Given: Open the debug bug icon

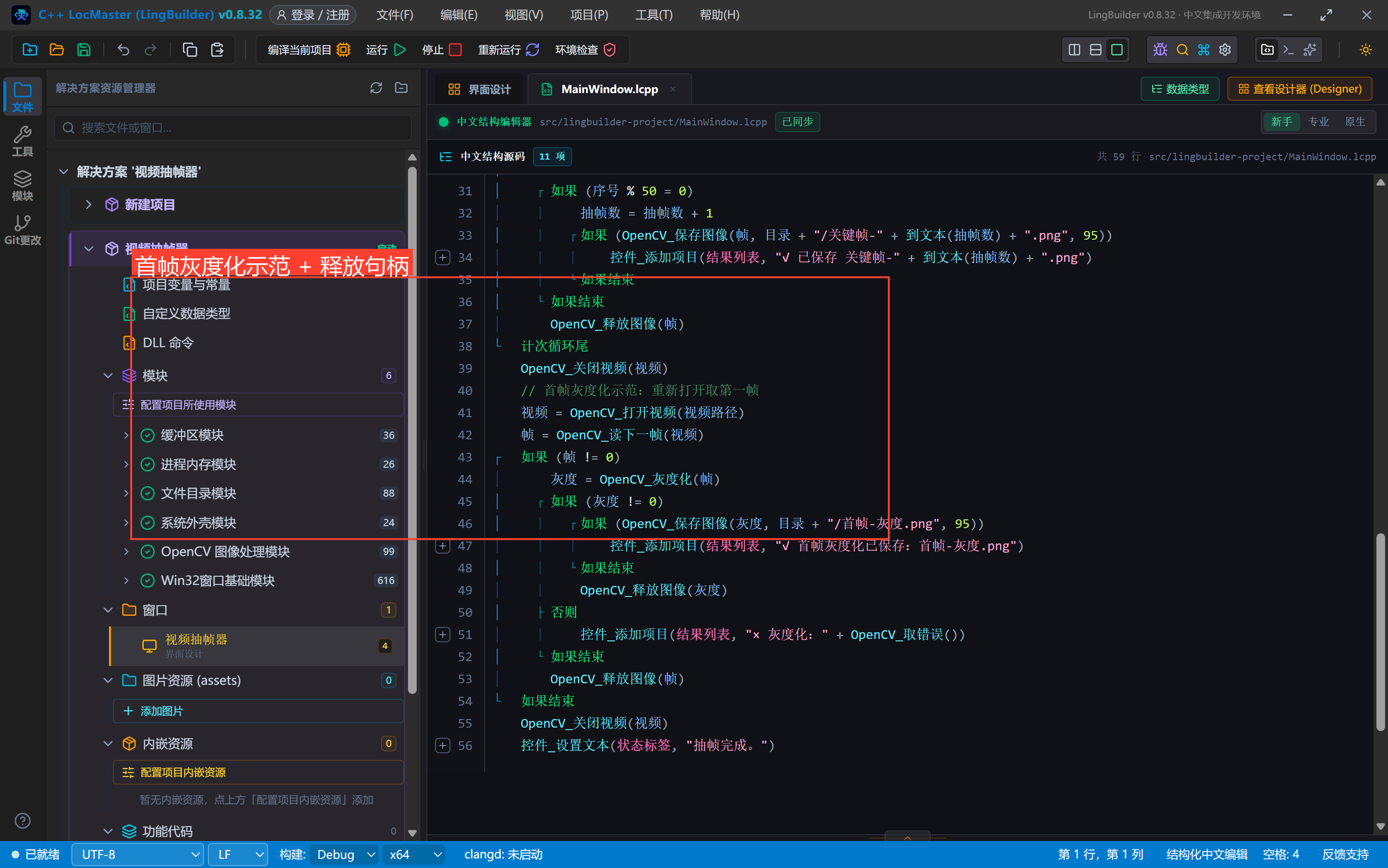Looking at the screenshot, I should click(x=1160, y=50).
